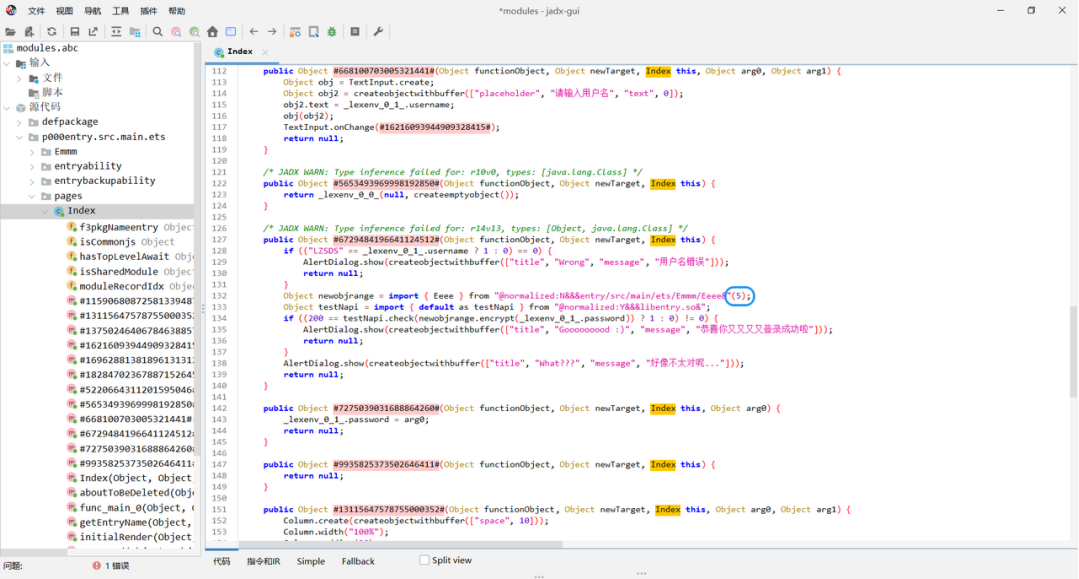Close the Index editor tab
The height and width of the screenshot is (579, 1079).
(265, 52)
